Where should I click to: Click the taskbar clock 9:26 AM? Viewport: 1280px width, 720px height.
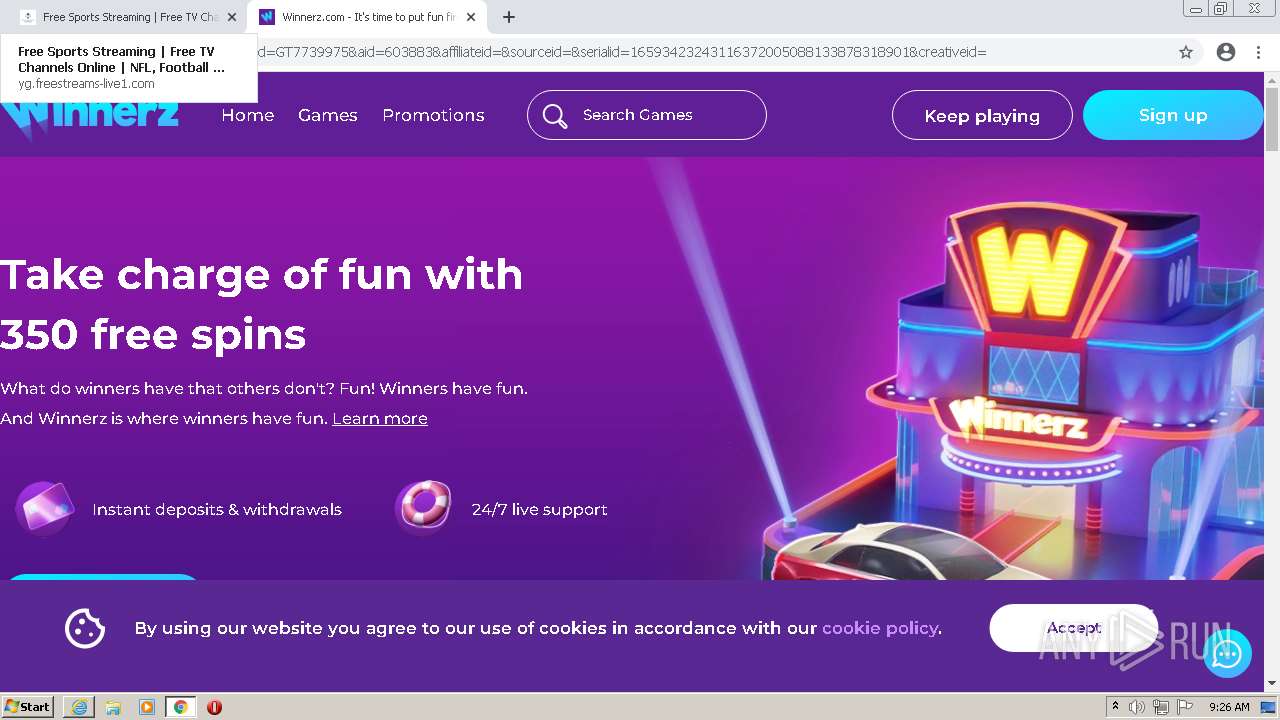pyautogui.click(x=1229, y=707)
